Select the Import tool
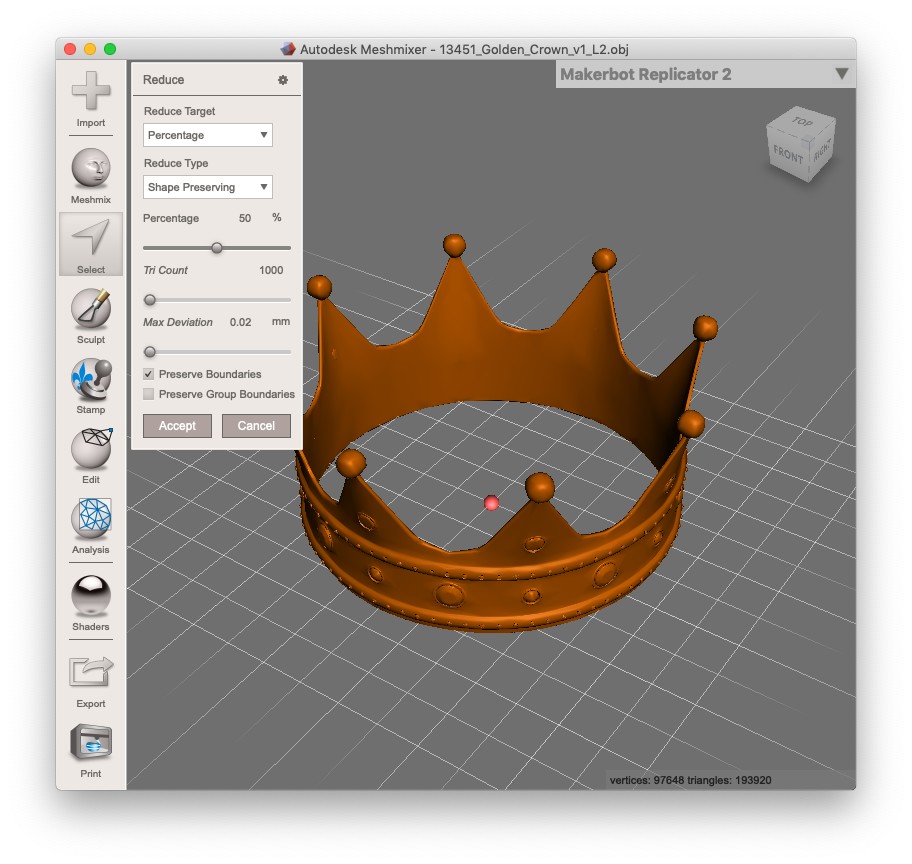Screen dimensions: 912x864 point(90,100)
